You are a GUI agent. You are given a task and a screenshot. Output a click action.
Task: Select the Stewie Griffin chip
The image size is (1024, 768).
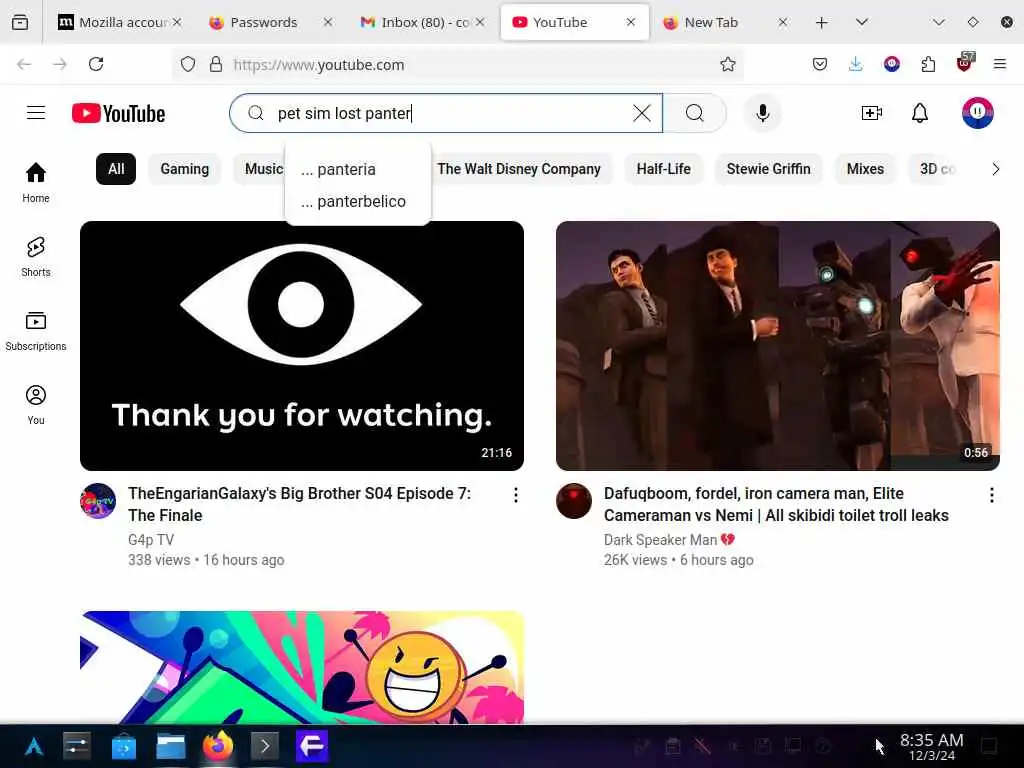point(769,169)
